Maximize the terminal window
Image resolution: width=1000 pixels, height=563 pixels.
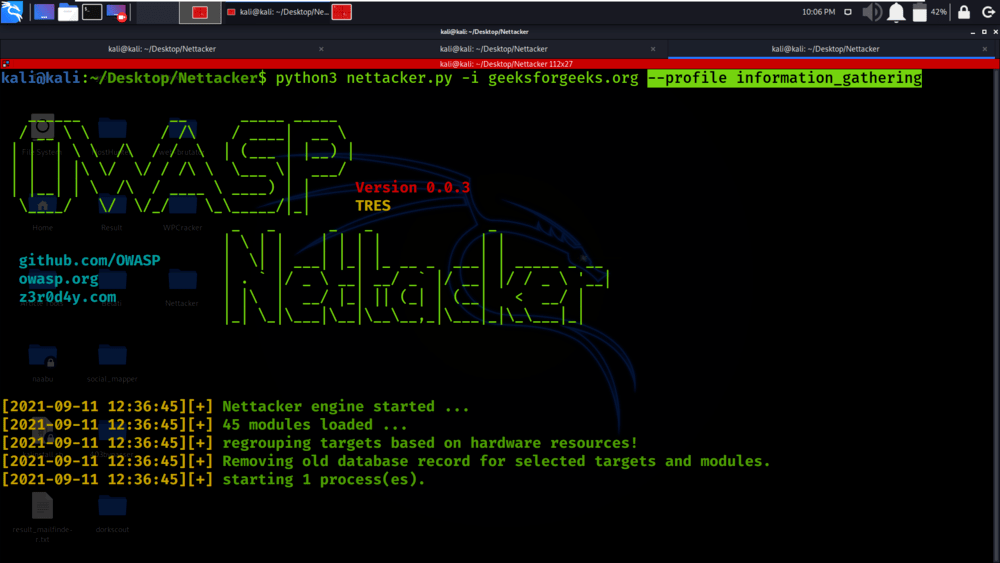pos(984,32)
